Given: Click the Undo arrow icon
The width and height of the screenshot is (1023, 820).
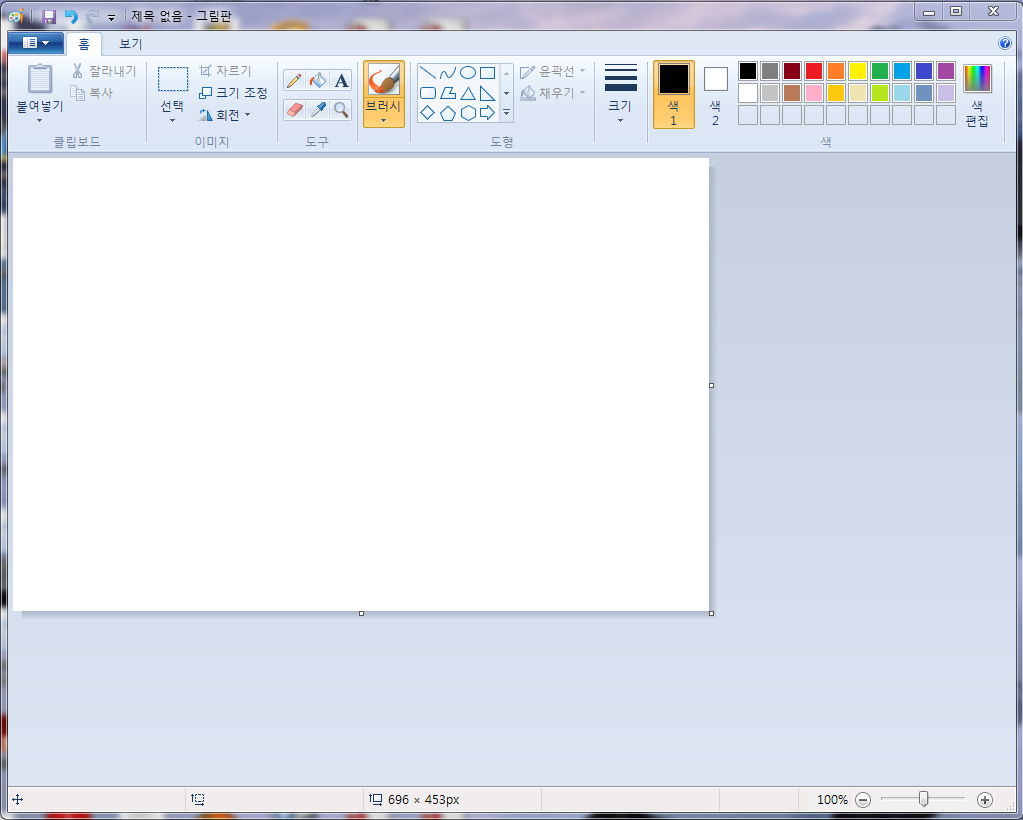Looking at the screenshot, I should 71,16.
